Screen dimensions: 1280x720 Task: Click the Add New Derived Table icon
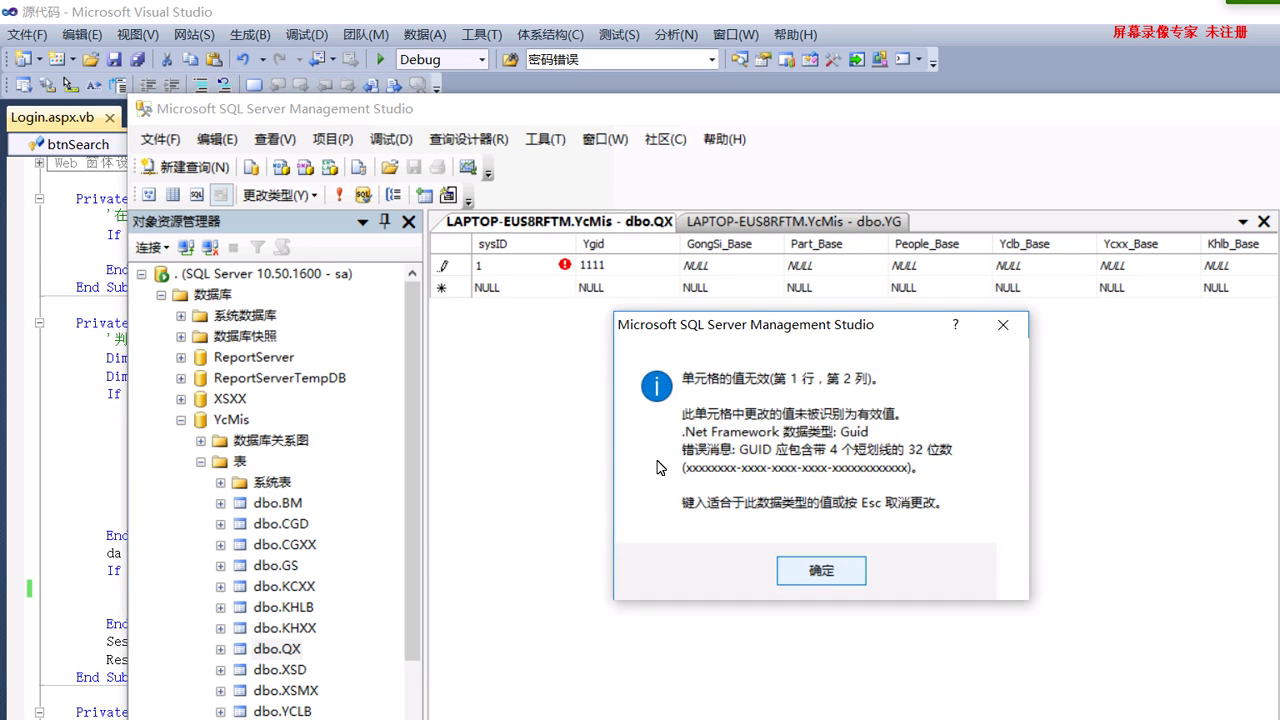pos(448,195)
